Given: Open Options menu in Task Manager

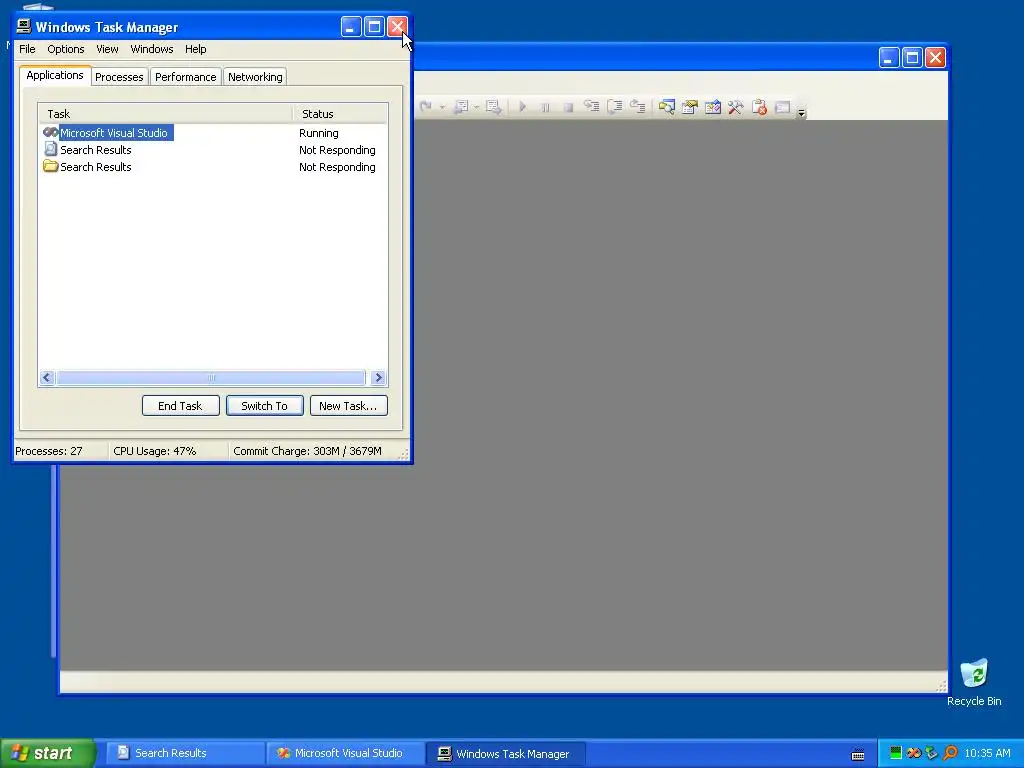Looking at the screenshot, I should [65, 49].
